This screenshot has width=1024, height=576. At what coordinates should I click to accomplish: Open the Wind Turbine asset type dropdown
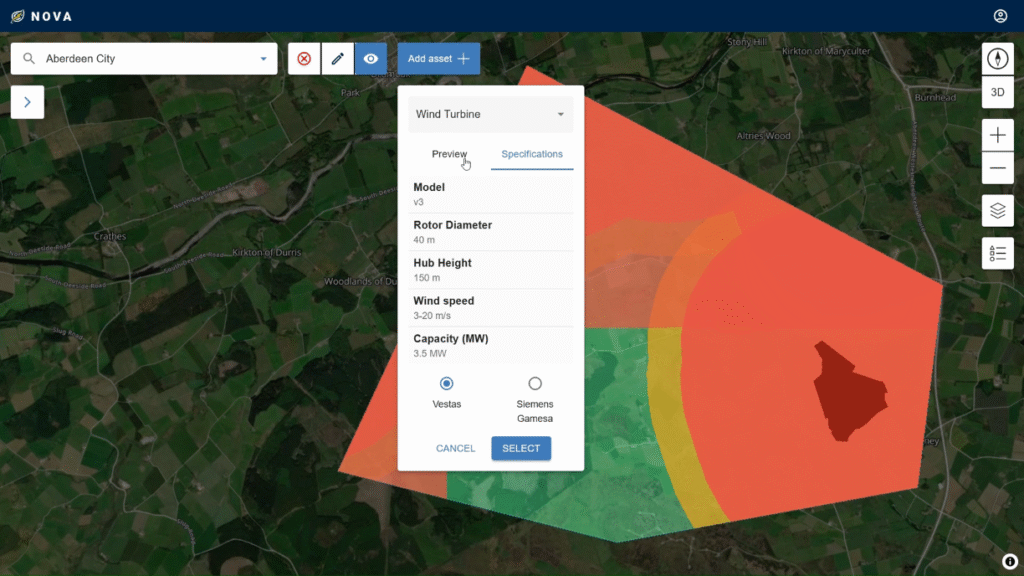490,115
